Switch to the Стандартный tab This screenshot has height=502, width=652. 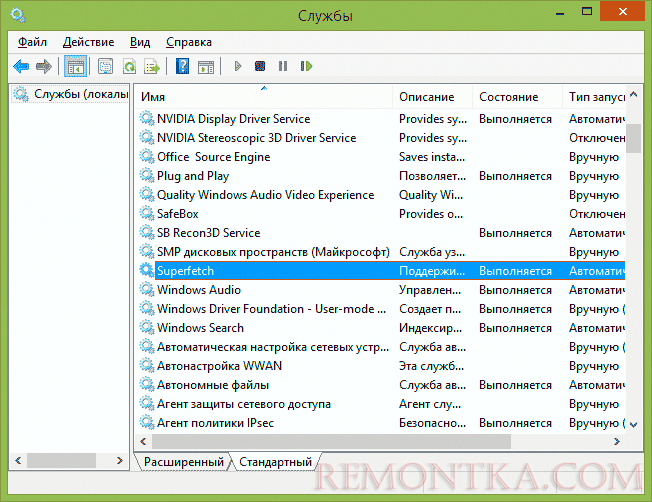click(x=275, y=462)
